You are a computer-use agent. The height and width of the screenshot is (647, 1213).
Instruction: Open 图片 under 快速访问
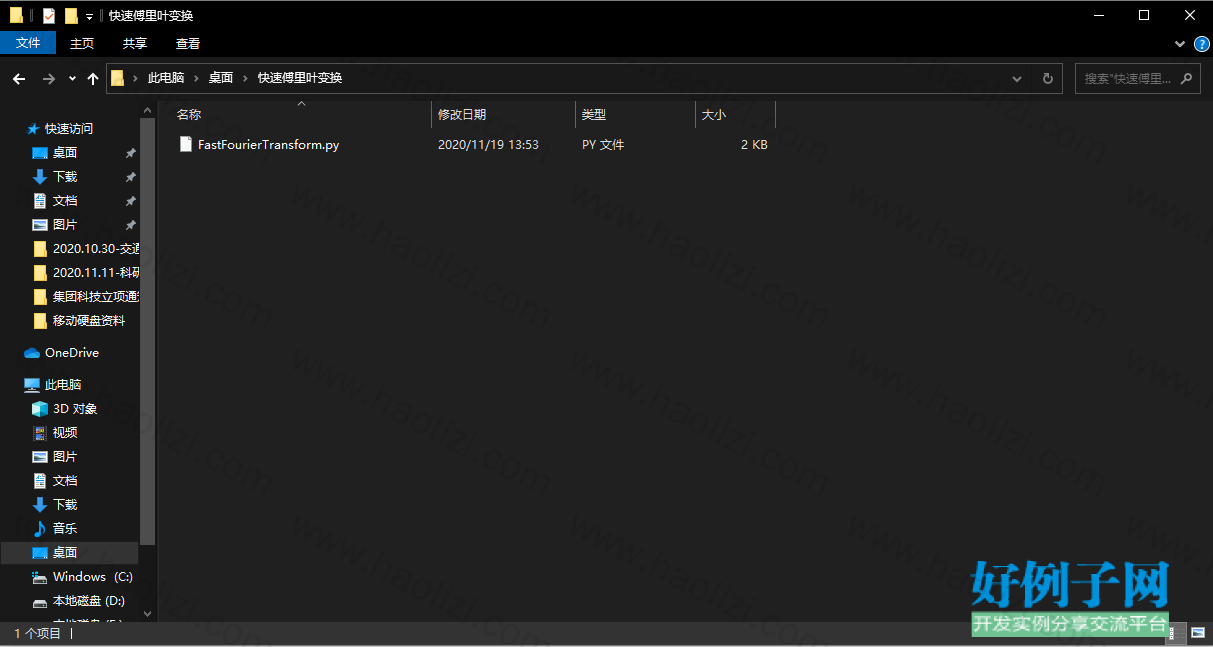(x=65, y=225)
